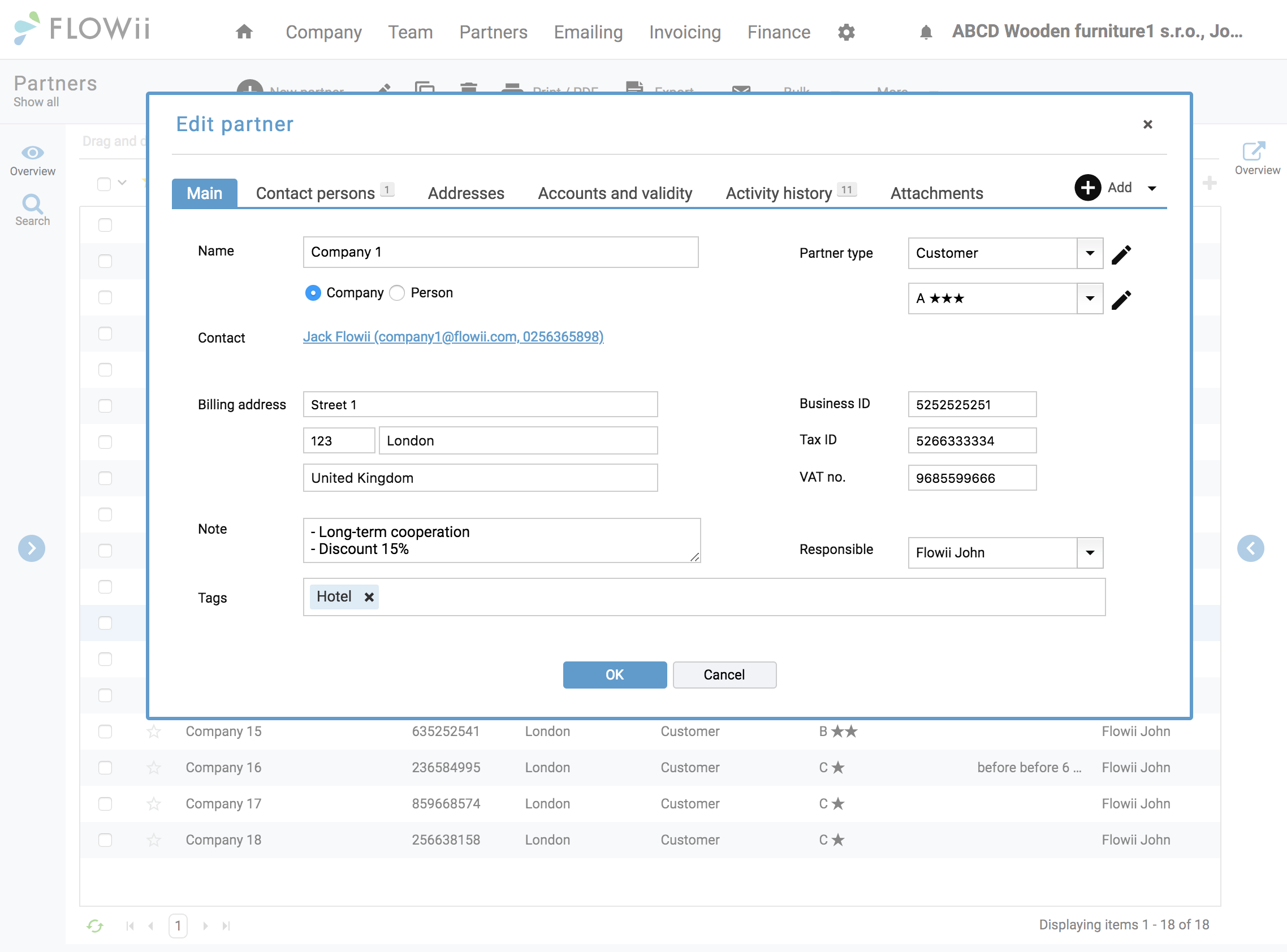The image size is (1287, 952).
Task: Click the VAT no. field
Action: 971,478
